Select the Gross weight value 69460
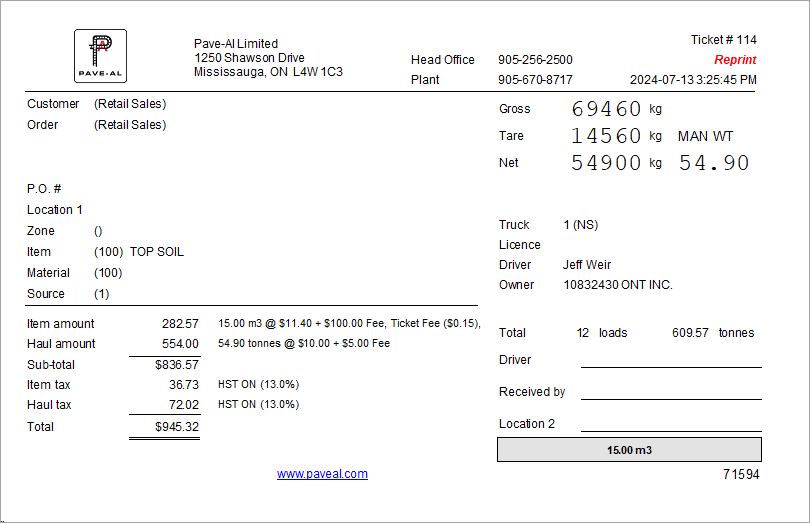Screen dimensions: 810x523 pos(606,109)
